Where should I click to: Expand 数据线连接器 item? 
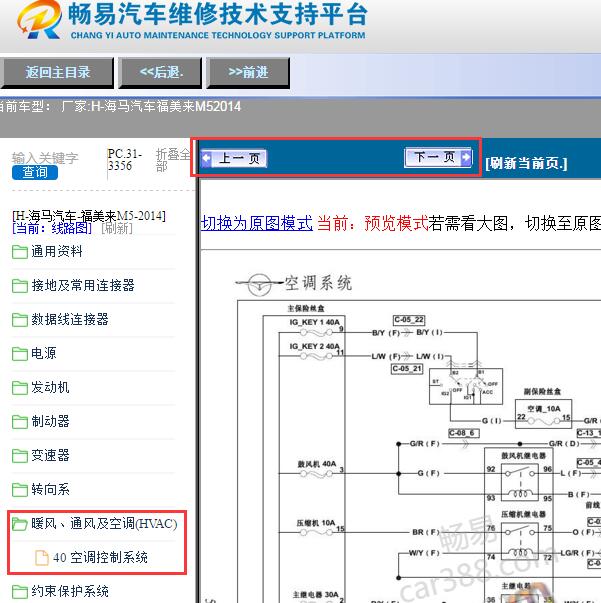pyautogui.click(x=70, y=319)
